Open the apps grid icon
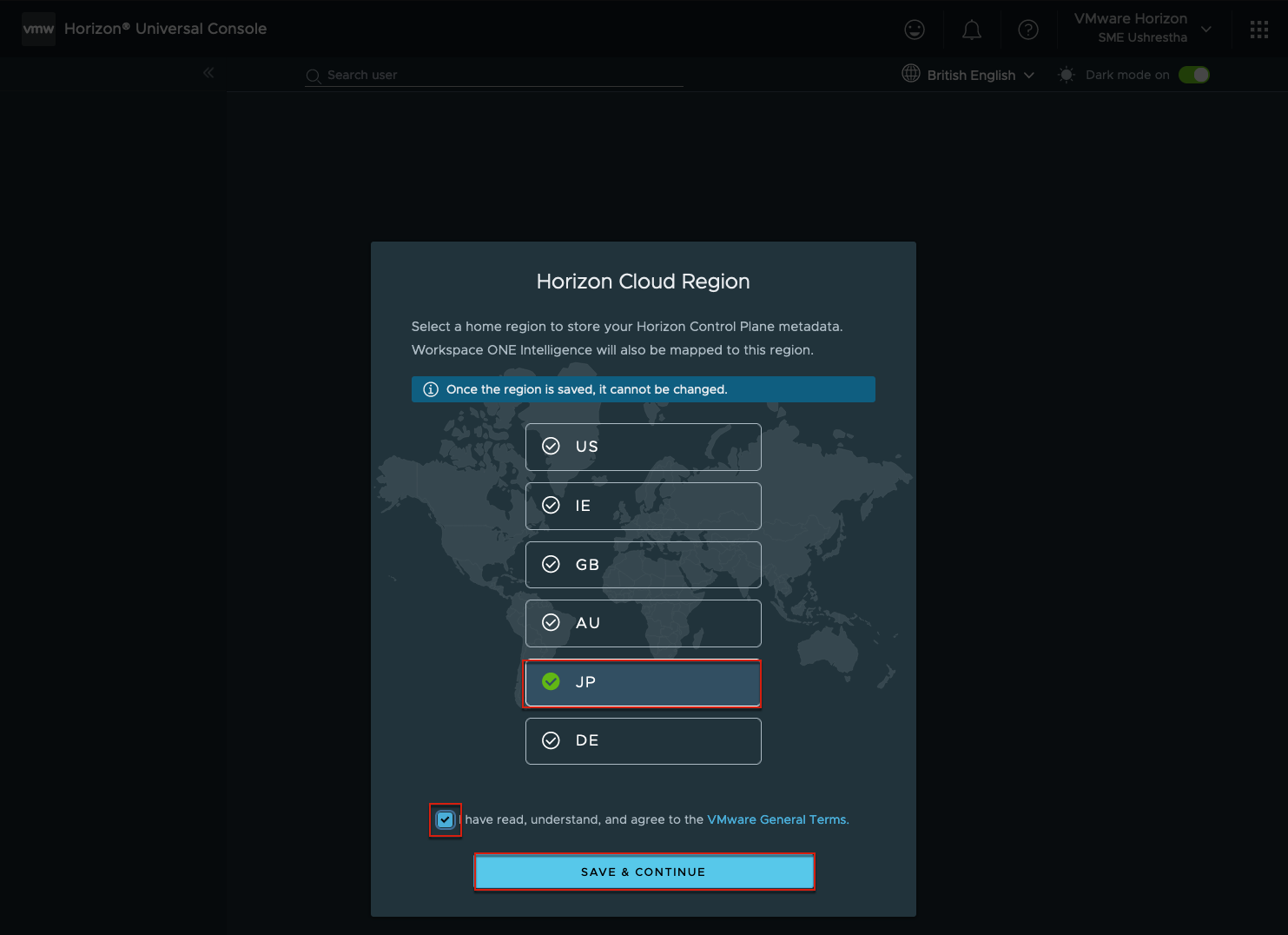Viewport: 1288px width, 935px height. pyautogui.click(x=1259, y=30)
